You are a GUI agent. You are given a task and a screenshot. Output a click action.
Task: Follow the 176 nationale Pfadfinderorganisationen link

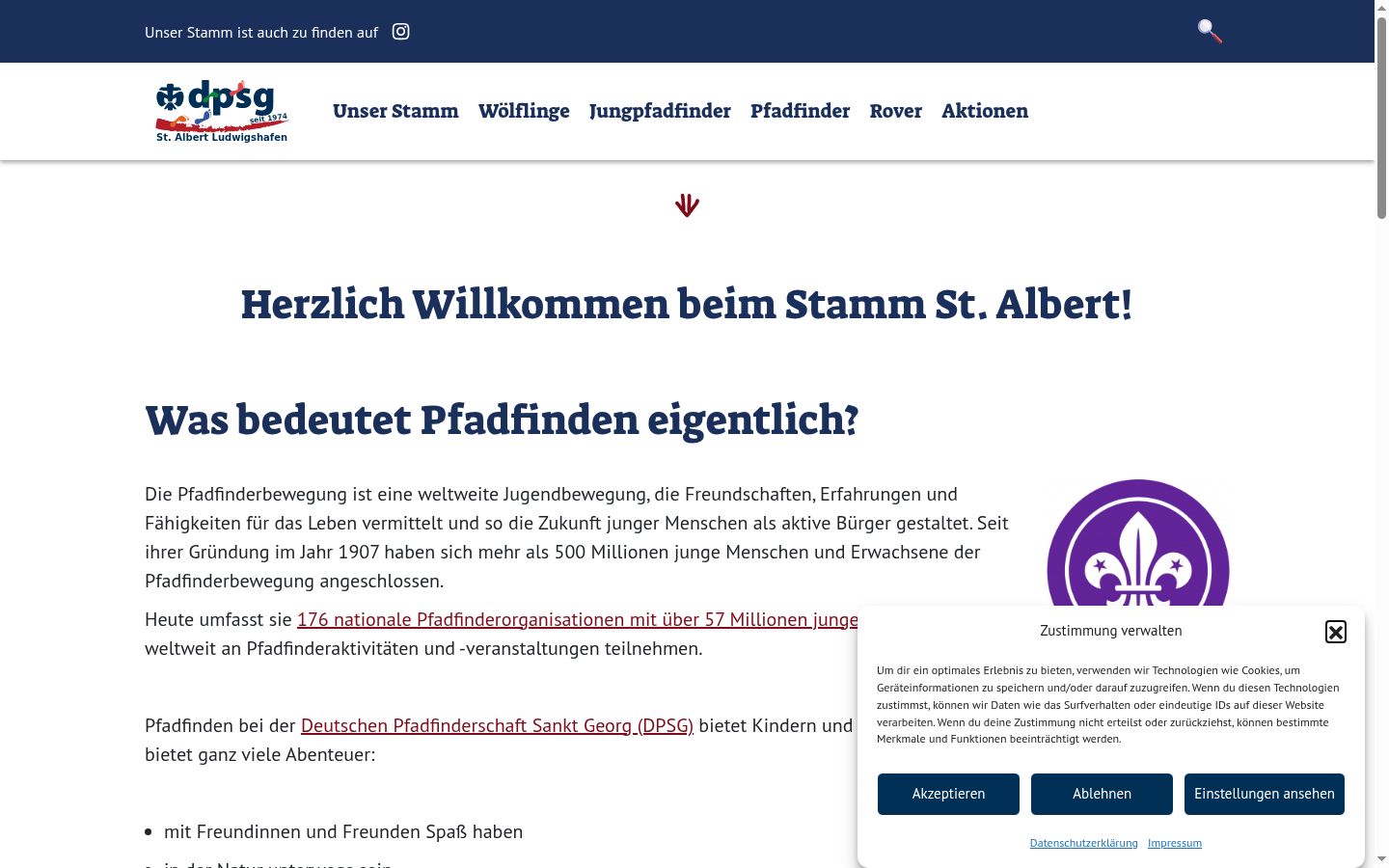(577, 619)
